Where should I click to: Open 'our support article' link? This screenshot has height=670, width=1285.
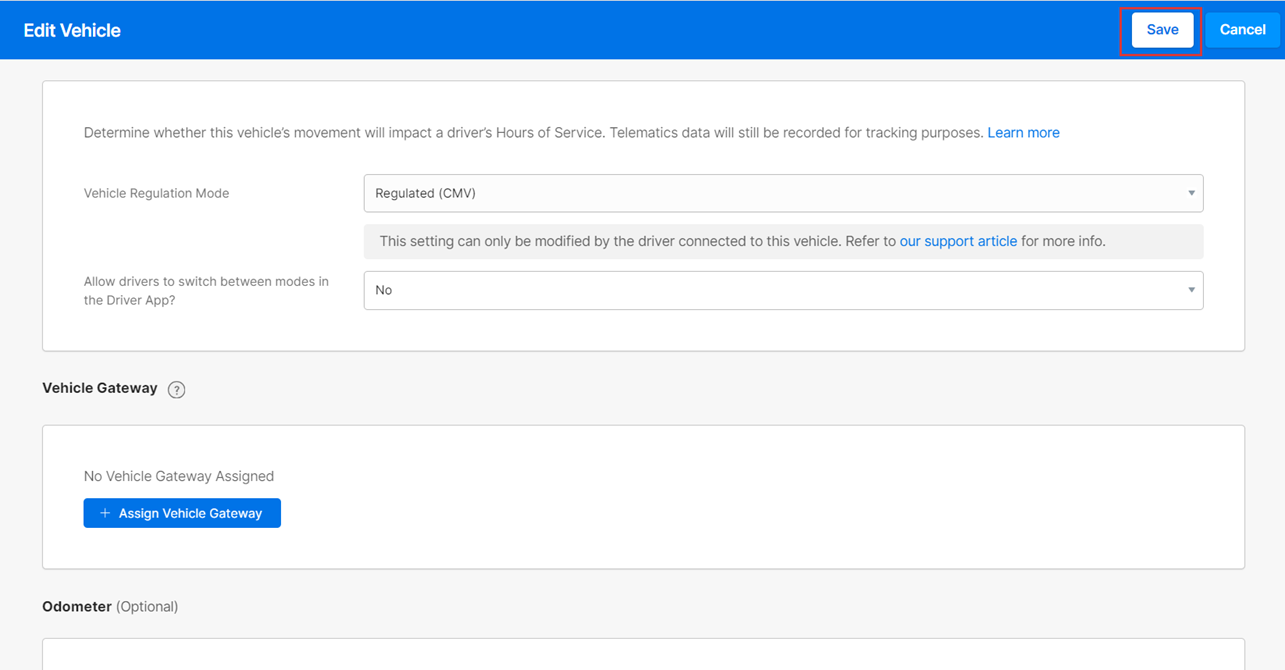pyautogui.click(x=958, y=241)
